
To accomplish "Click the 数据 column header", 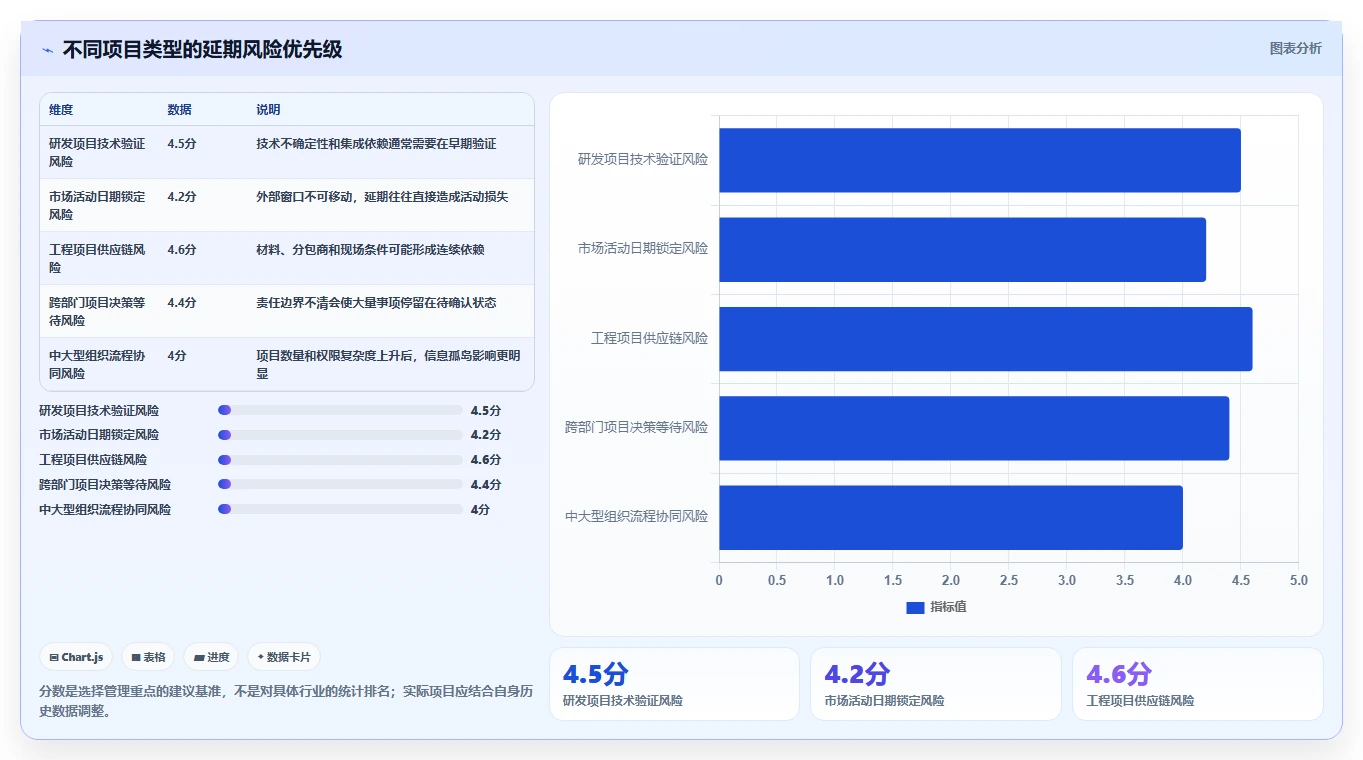I will 180,110.
